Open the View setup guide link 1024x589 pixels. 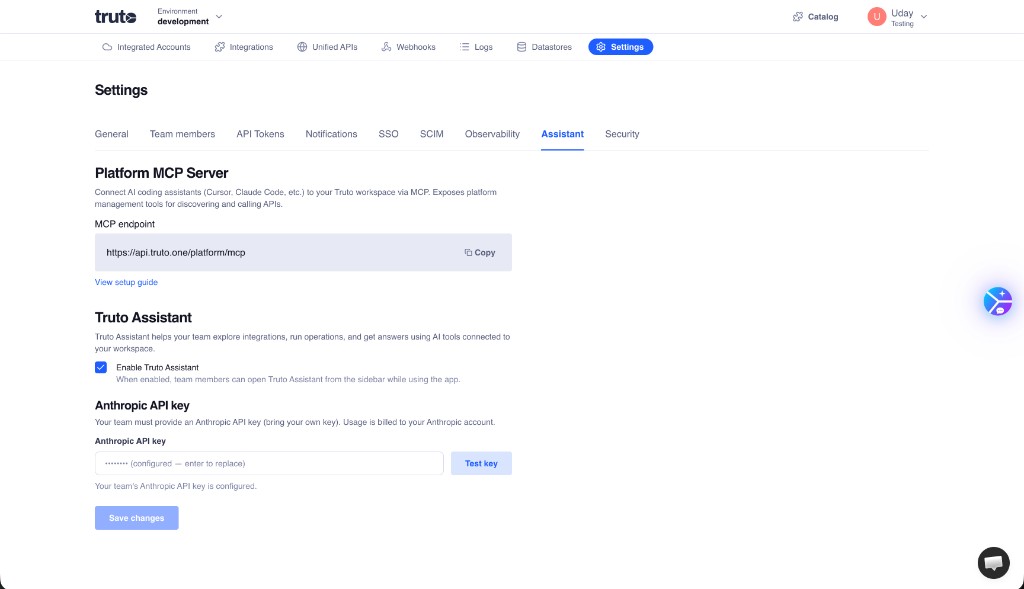click(126, 282)
